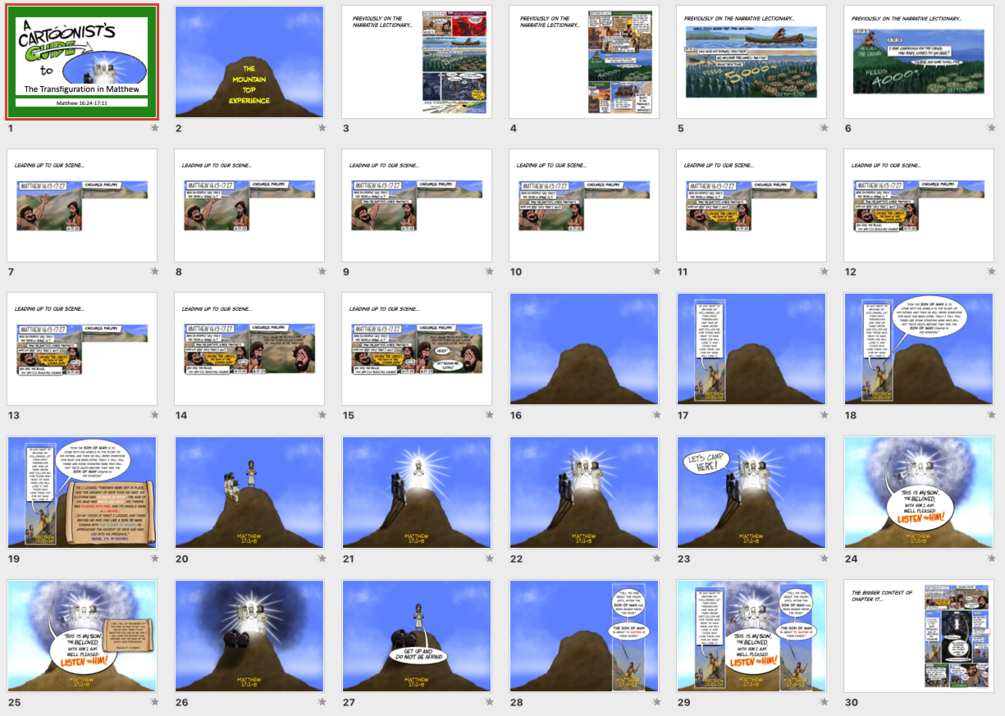Select slide 24 with 'Listen to Him!' cloud
The height and width of the screenshot is (716, 1005).
[x=918, y=492]
